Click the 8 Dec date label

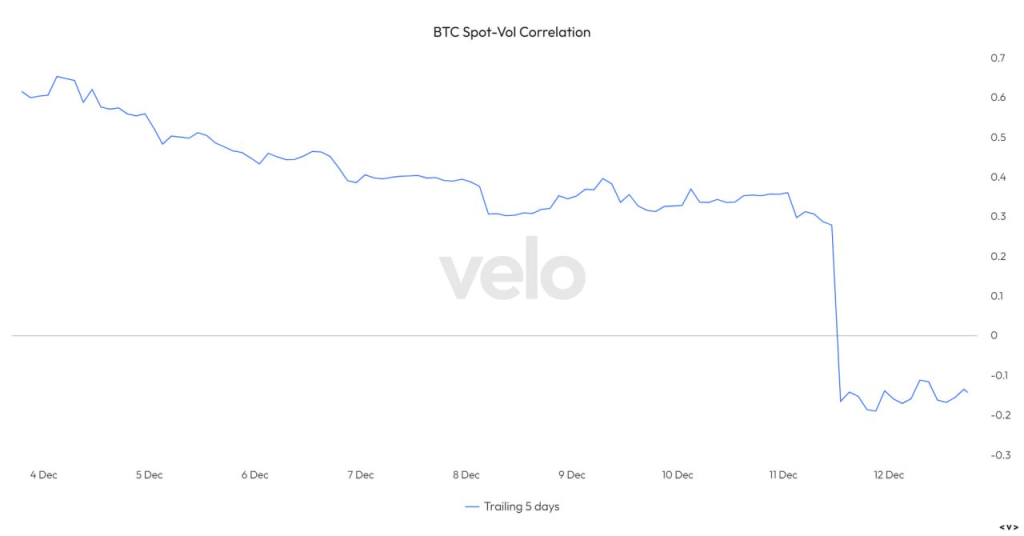pyautogui.click(x=466, y=475)
